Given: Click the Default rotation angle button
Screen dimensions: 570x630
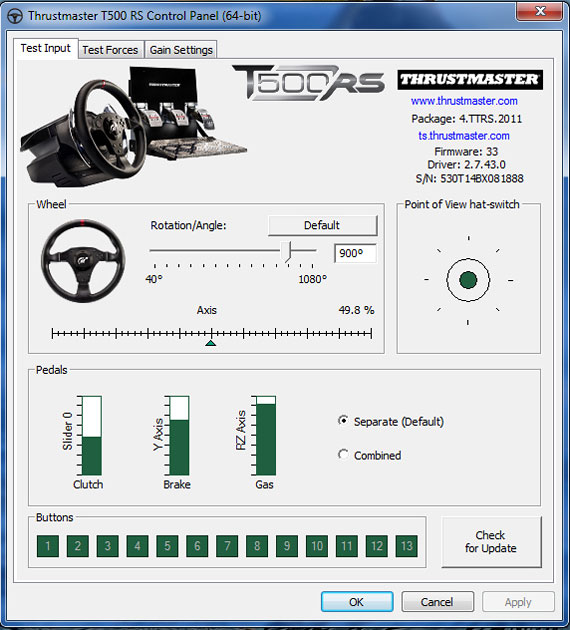Looking at the screenshot, I should (x=323, y=225).
